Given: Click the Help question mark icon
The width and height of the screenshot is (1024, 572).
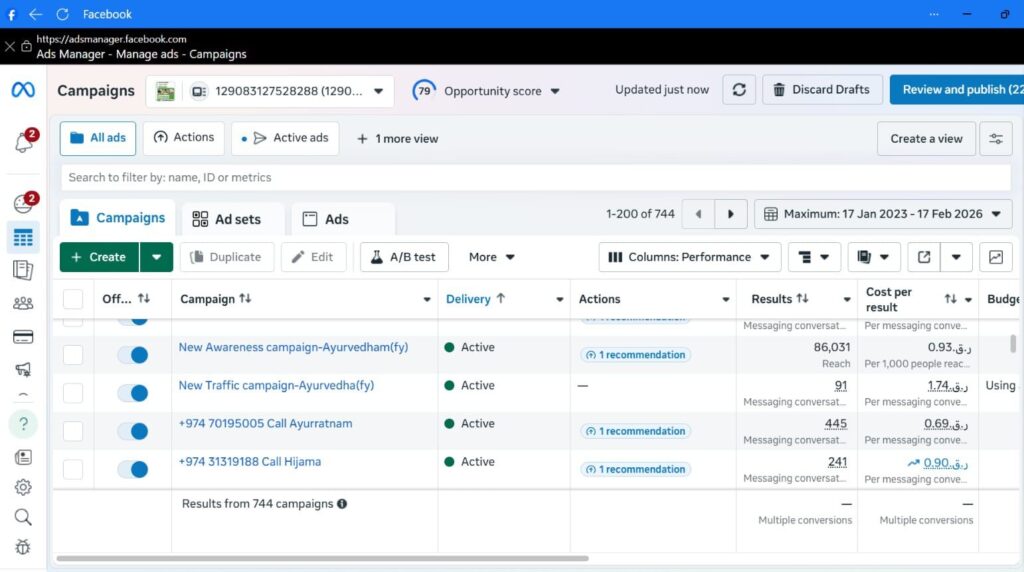Looking at the screenshot, I should click(23, 423).
